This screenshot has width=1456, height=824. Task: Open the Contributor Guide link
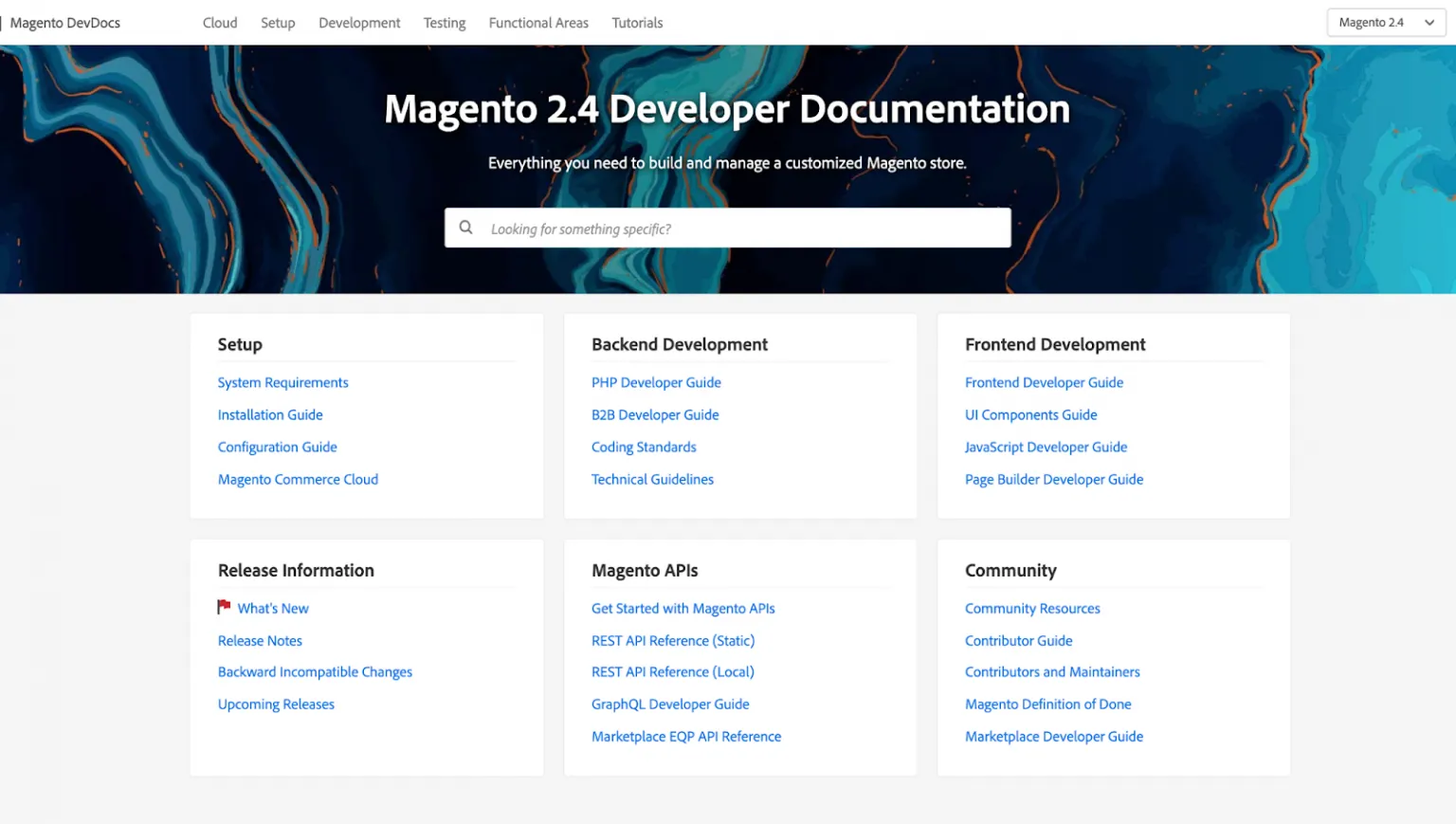1019,640
